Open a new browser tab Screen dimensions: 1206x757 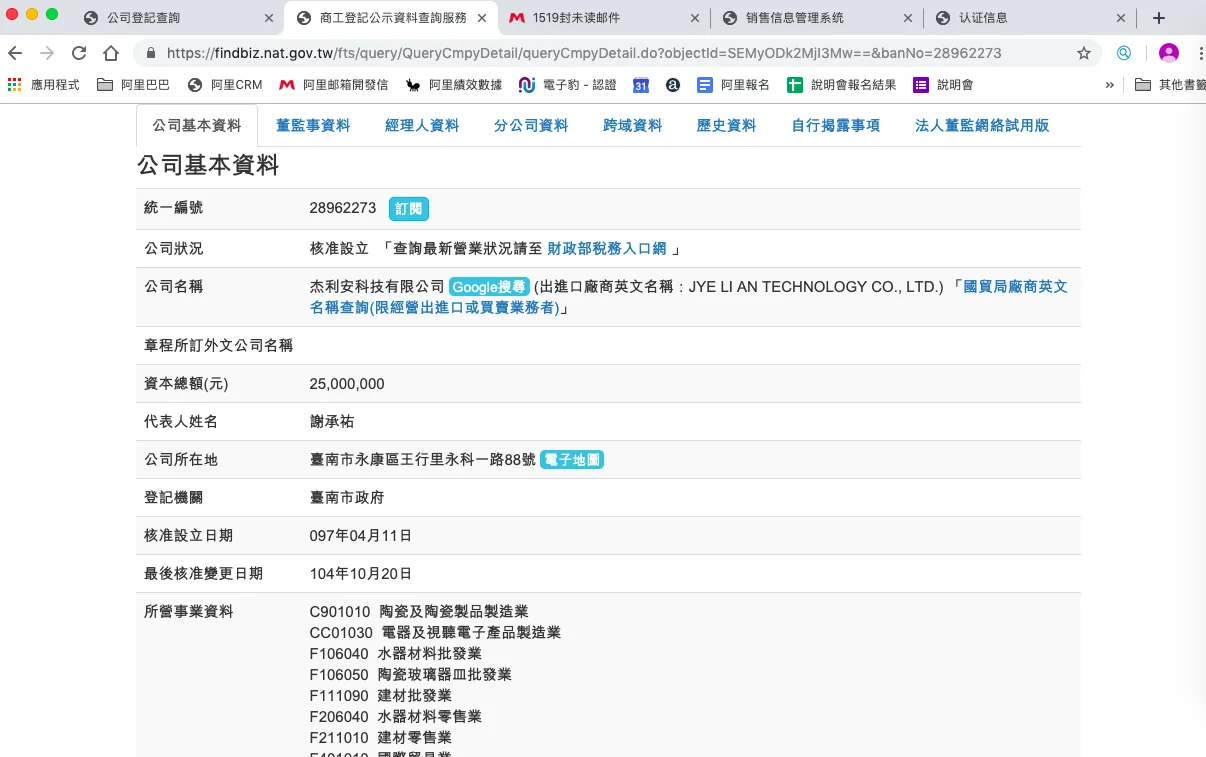pyautogui.click(x=1159, y=18)
